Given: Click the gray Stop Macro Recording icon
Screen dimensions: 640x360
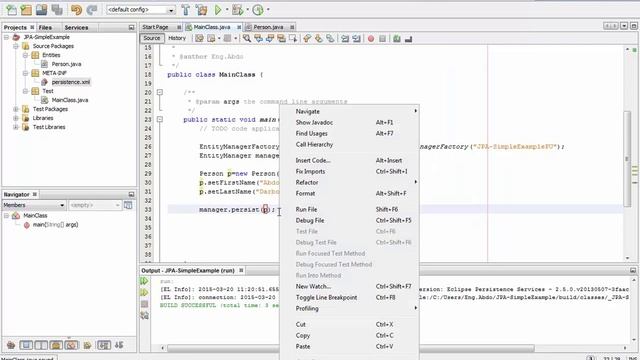Looking at the screenshot, I should coord(382,39).
